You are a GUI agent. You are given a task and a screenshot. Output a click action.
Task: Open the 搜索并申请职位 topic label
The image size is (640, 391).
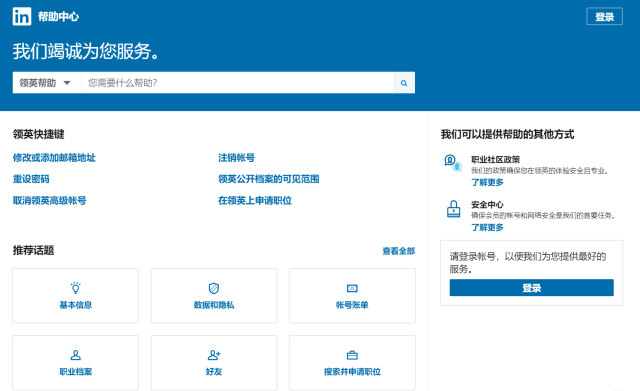pyautogui.click(x=352, y=372)
